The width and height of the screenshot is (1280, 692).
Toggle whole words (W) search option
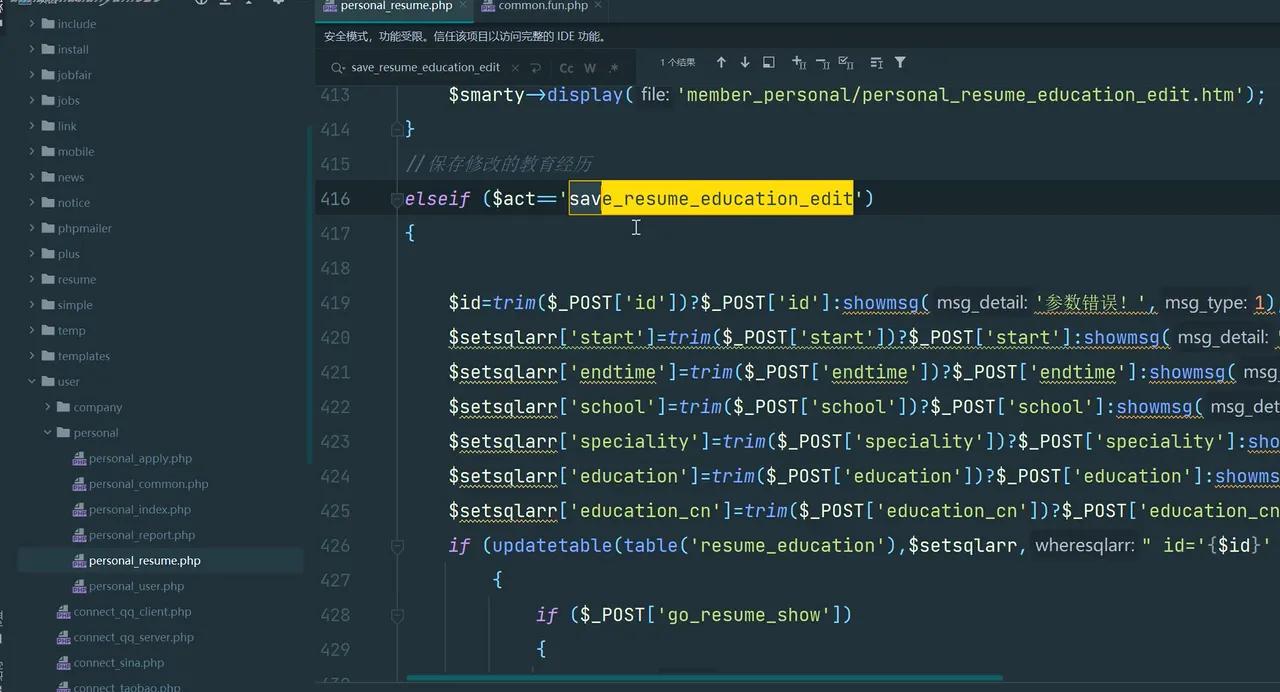pos(590,68)
